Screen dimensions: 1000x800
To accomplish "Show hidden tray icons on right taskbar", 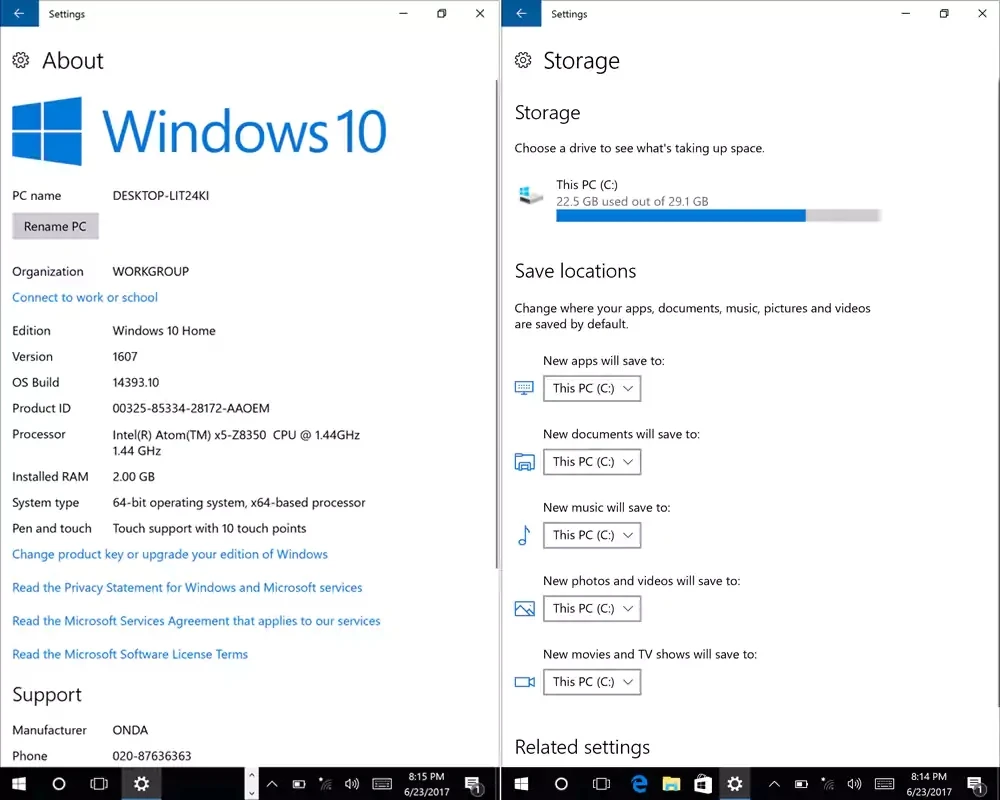I will pyautogui.click(x=774, y=784).
